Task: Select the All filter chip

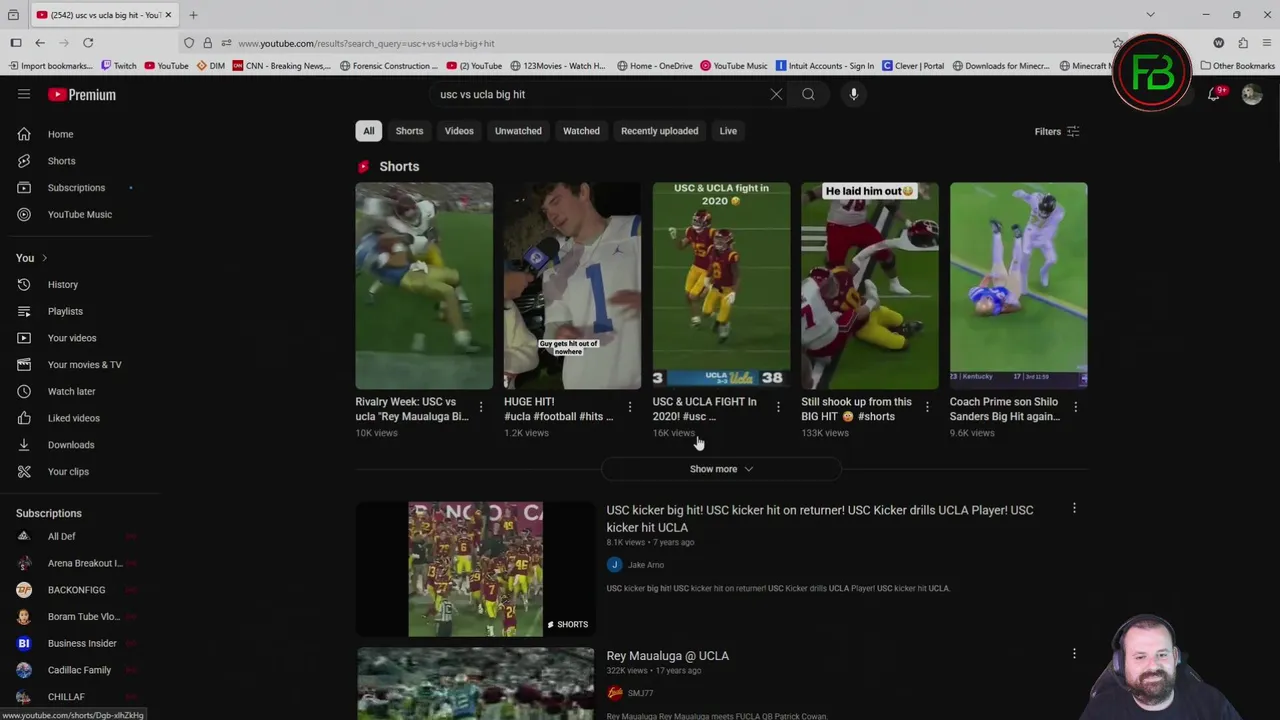Action: 368,131
